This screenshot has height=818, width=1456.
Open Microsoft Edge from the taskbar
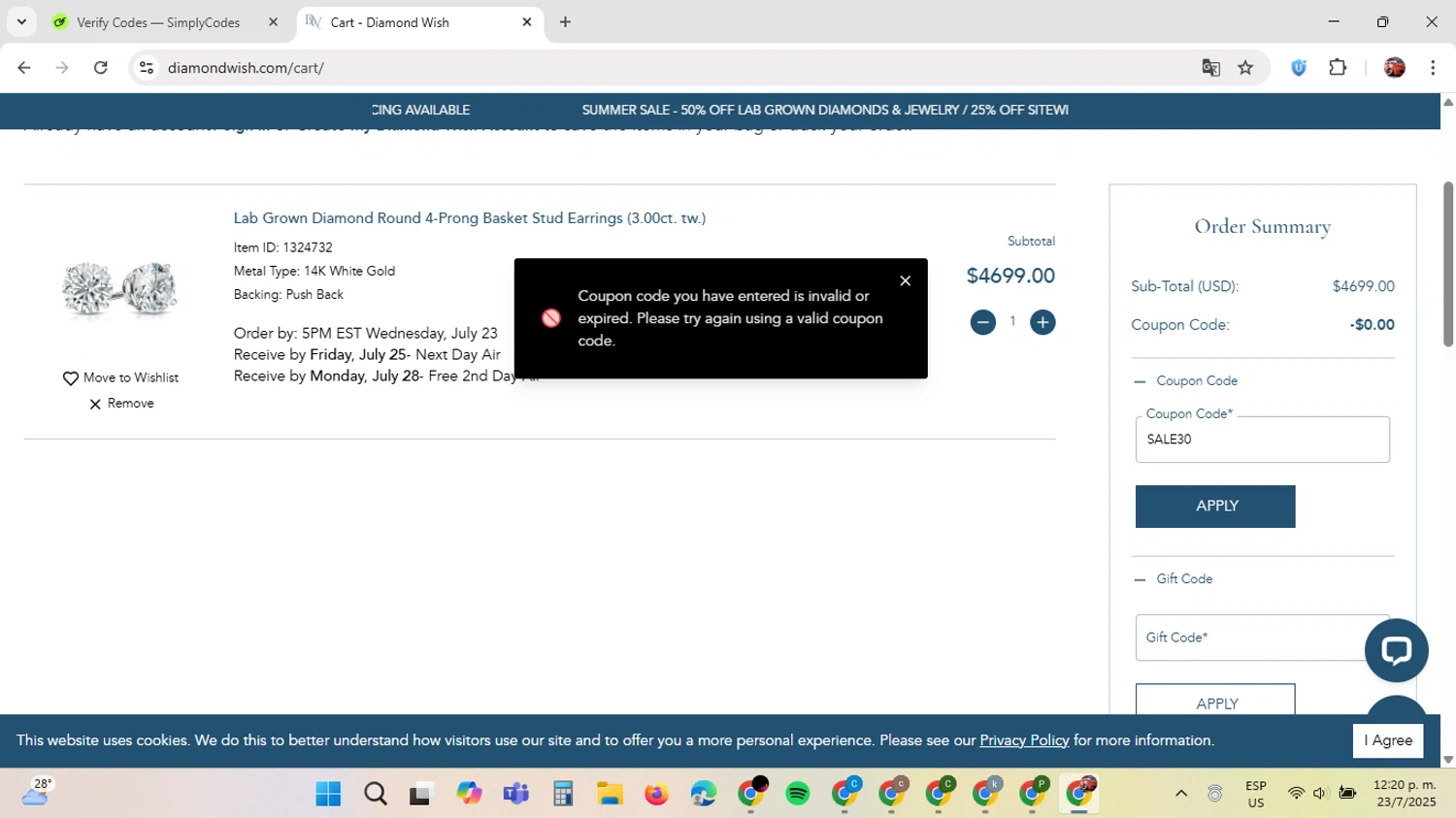coord(704,794)
